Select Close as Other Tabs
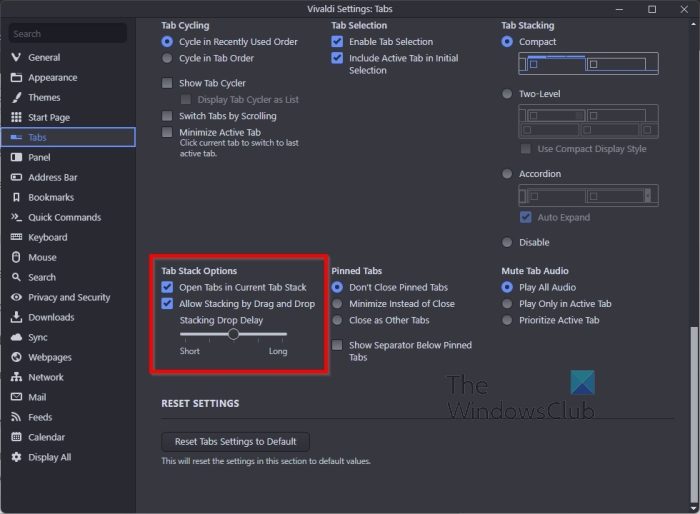Image resolution: width=700 pixels, height=514 pixels. (x=337, y=320)
